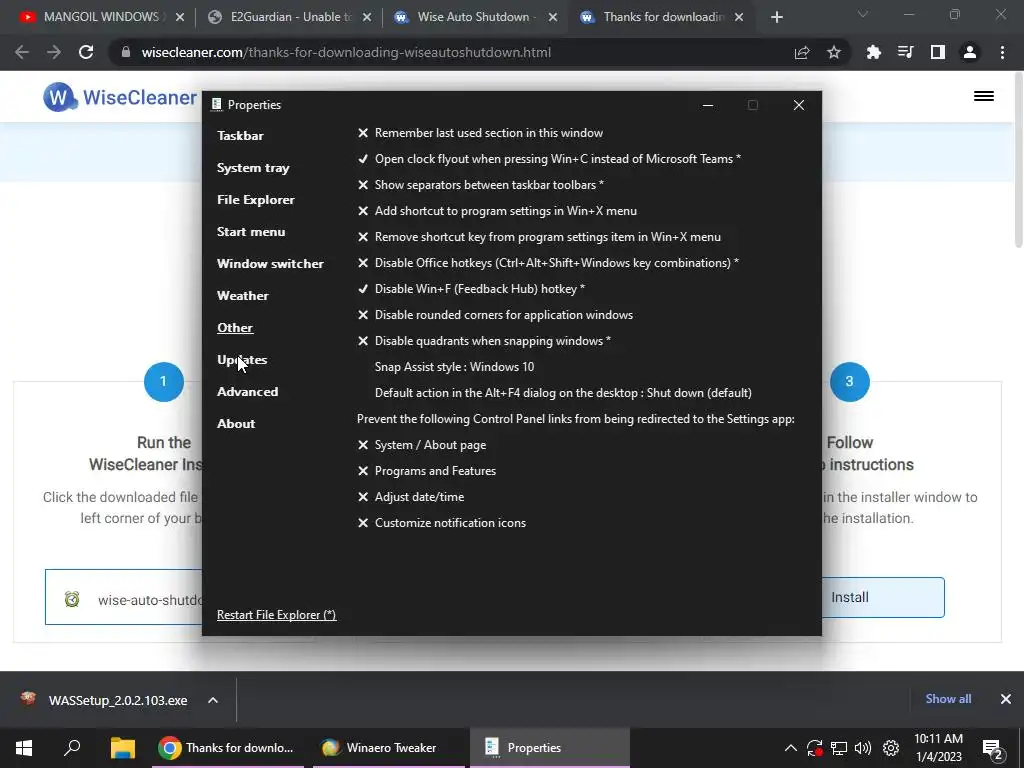
Task: Go back with the browser back arrow
Action: [22, 52]
